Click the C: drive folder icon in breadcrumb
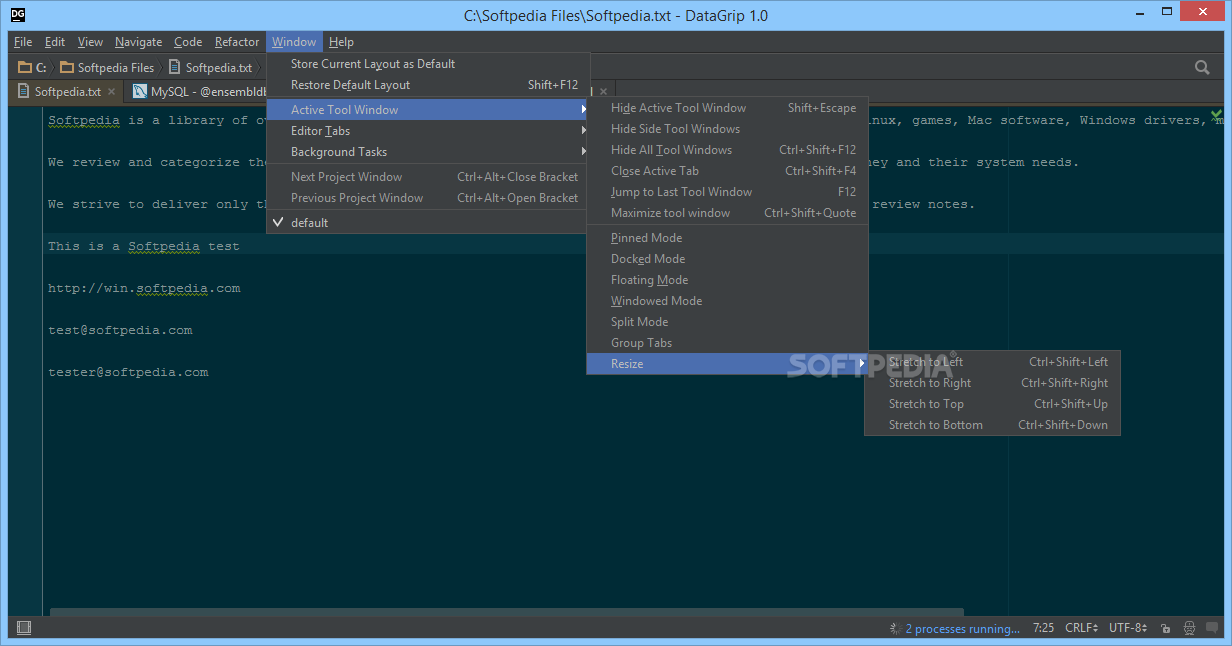 point(25,67)
